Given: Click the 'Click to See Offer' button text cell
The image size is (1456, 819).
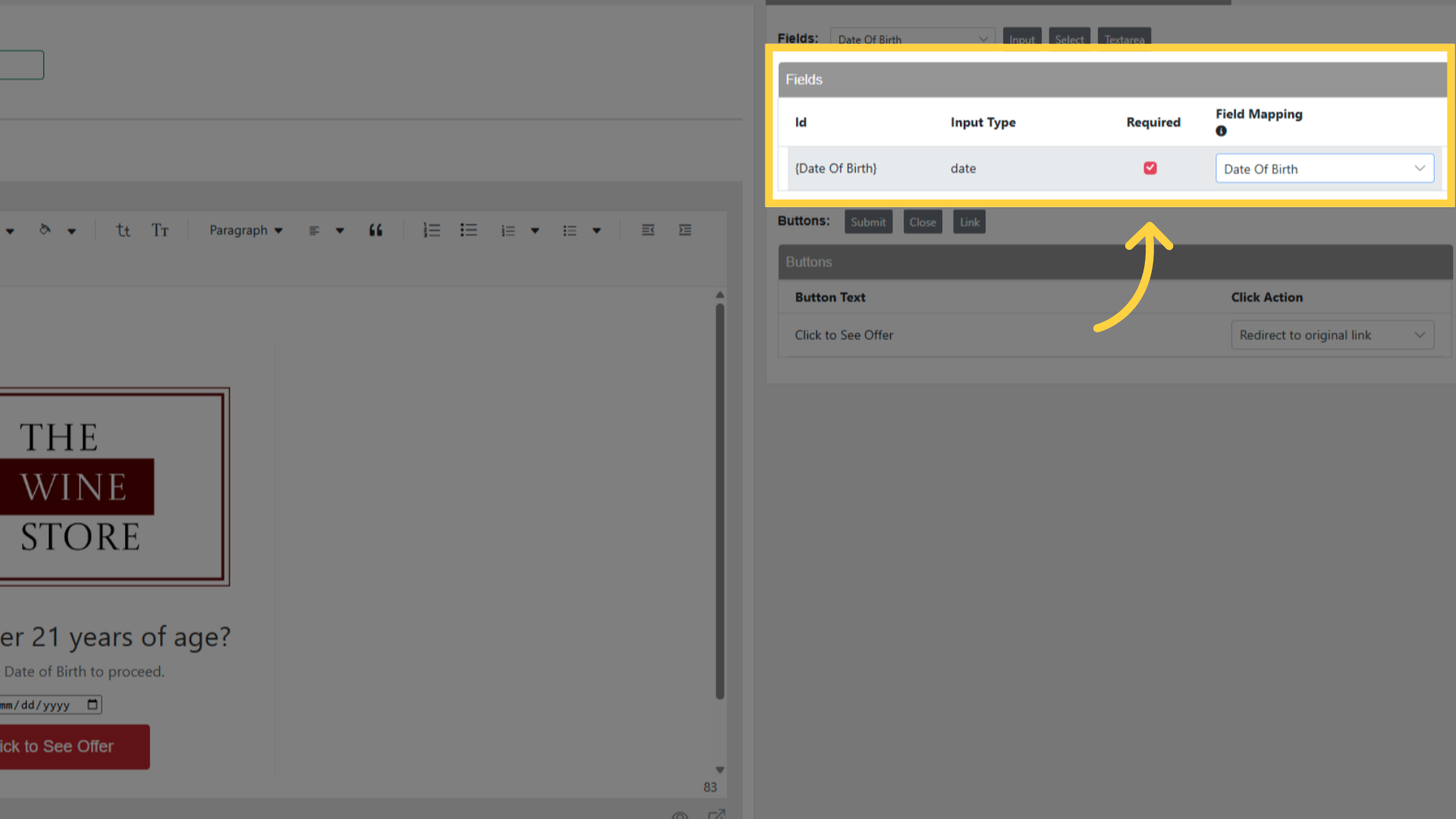Looking at the screenshot, I should [x=844, y=335].
